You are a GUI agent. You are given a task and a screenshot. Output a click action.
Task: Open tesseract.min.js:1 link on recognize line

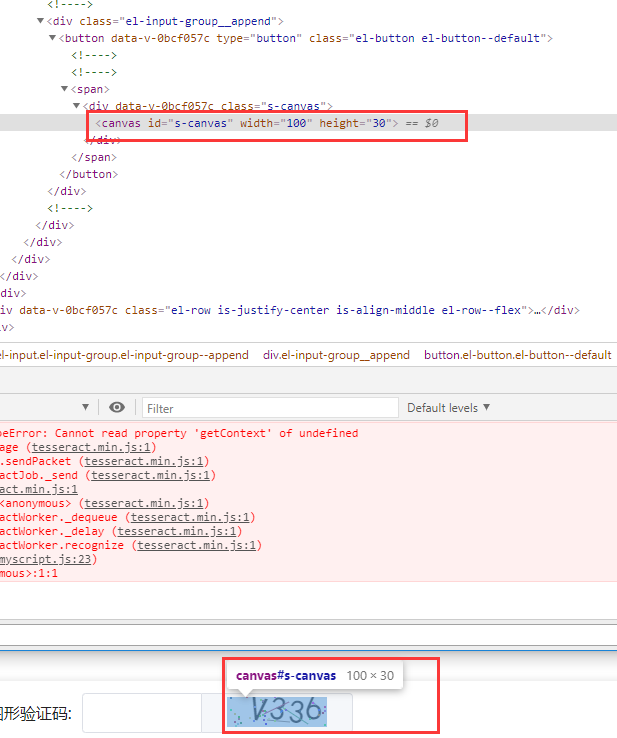tap(196, 545)
